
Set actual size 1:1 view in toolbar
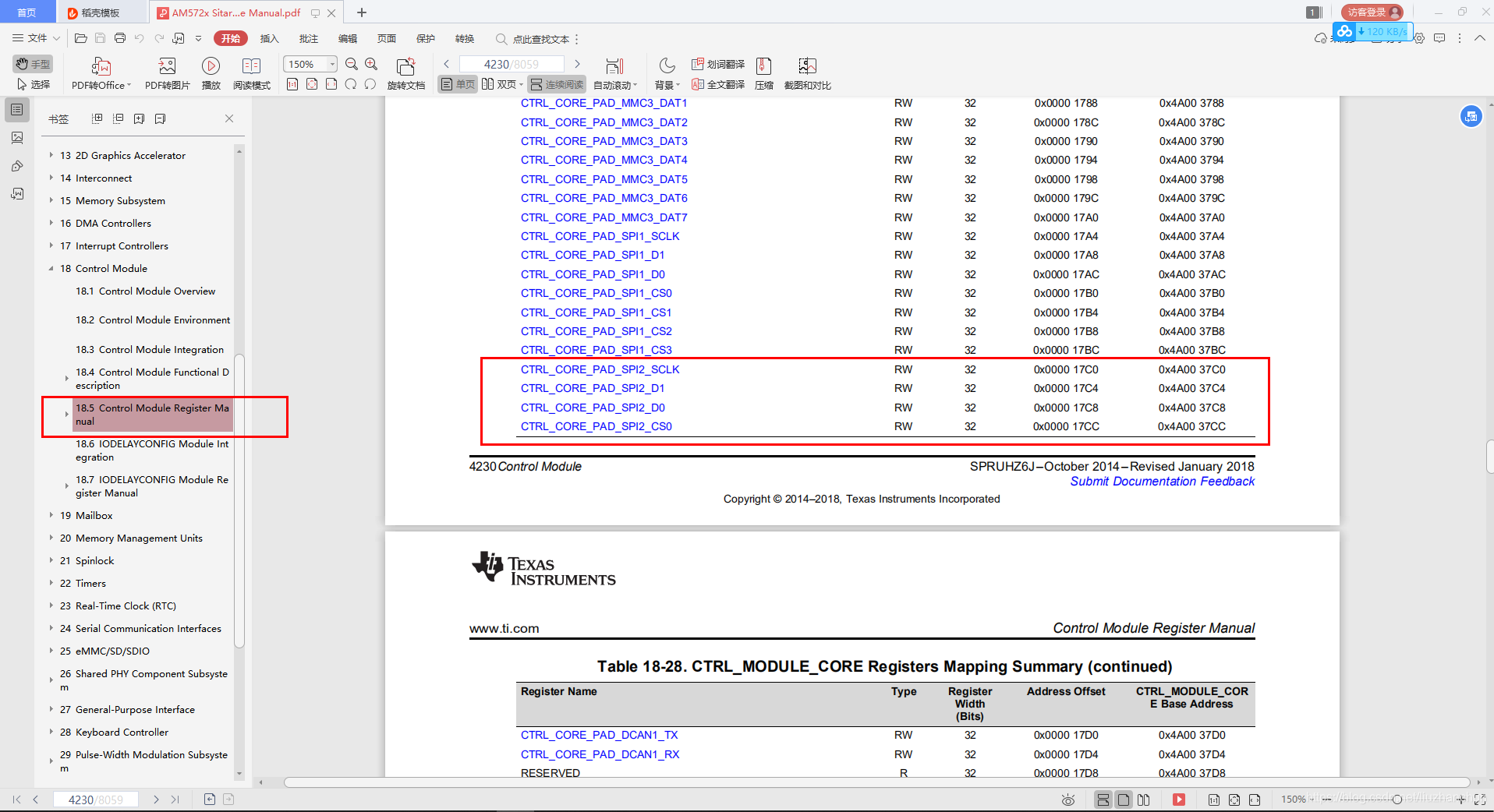(x=292, y=84)
